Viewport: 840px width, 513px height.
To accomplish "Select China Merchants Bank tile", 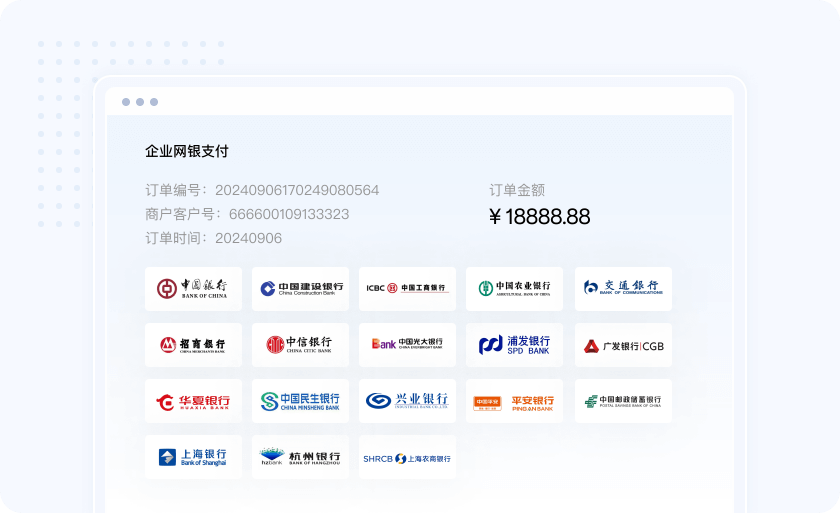I will (193, 345).
